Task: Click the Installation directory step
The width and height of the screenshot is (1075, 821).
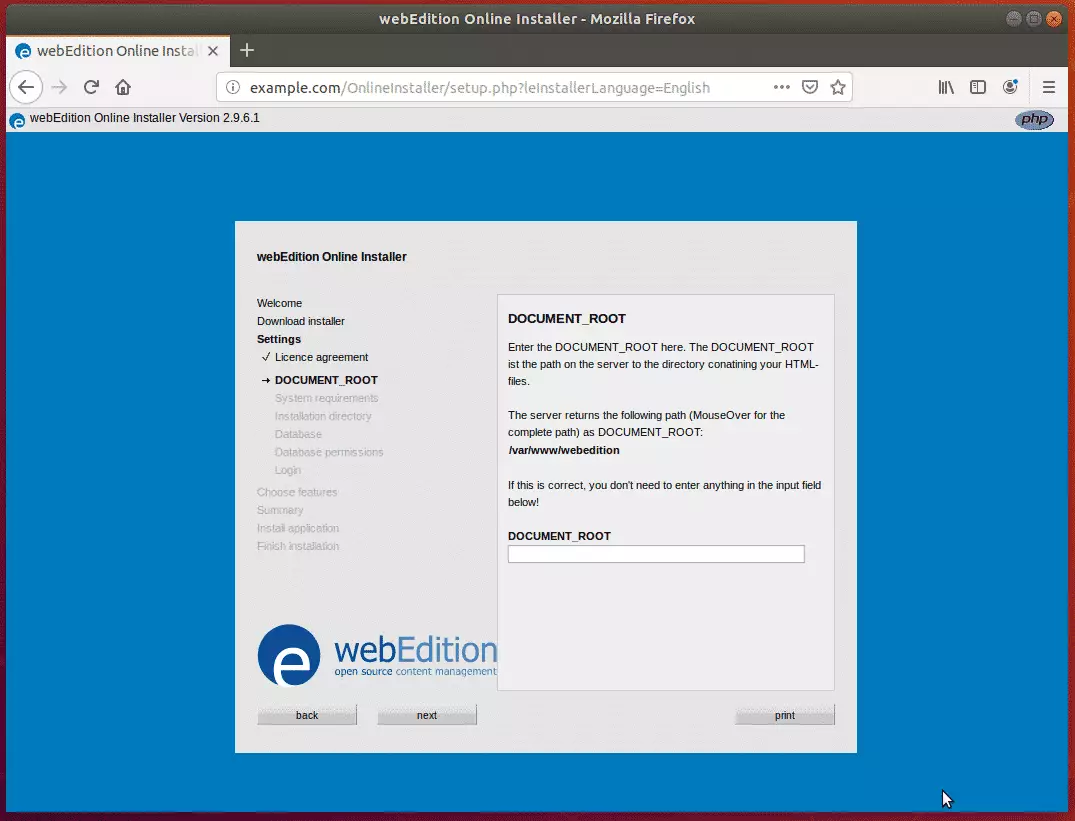Action: [323, 416]
